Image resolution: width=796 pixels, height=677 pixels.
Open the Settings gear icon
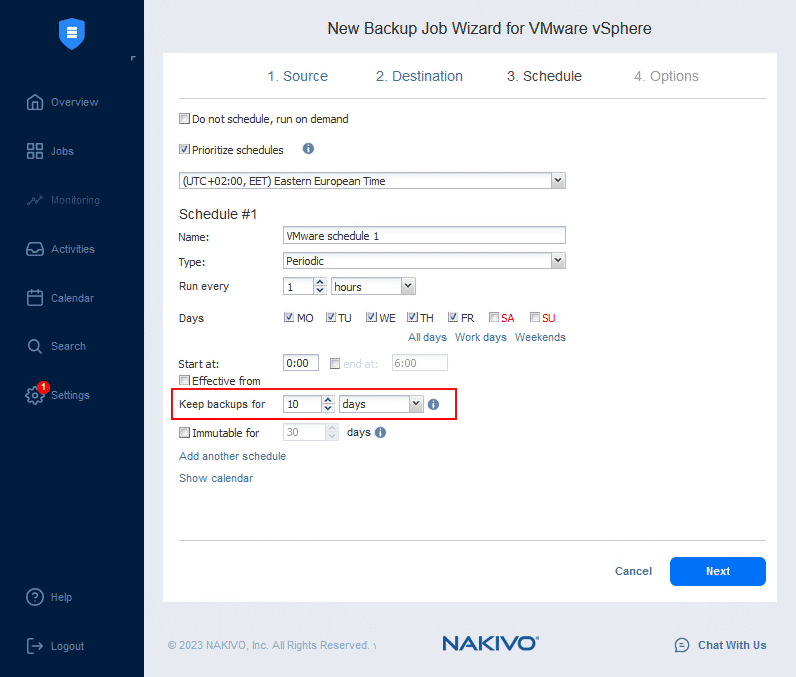coord(35,395)
